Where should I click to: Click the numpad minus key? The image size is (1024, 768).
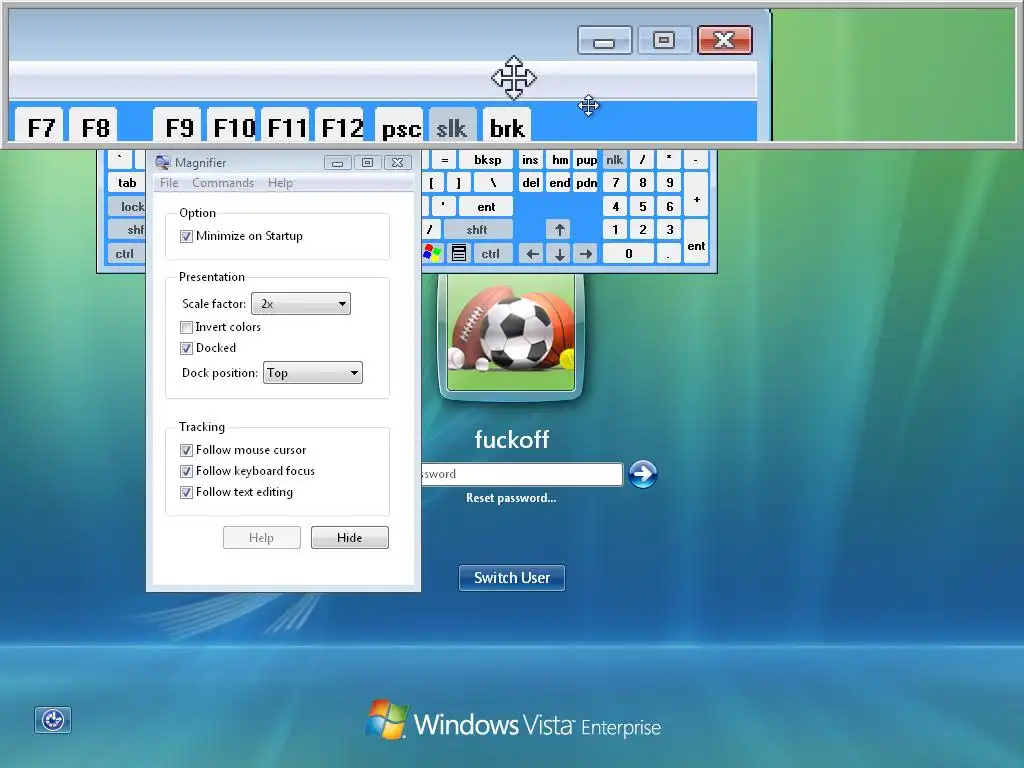(x=696, y=160)
